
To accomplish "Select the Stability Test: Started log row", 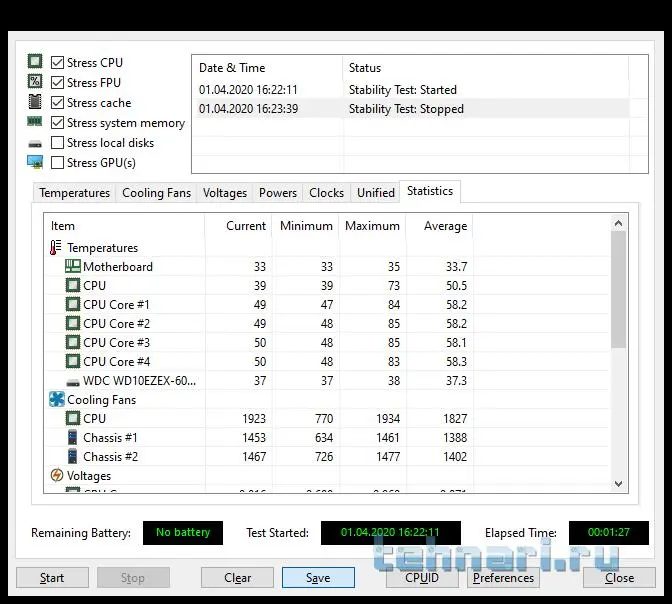I will (411, 90).
